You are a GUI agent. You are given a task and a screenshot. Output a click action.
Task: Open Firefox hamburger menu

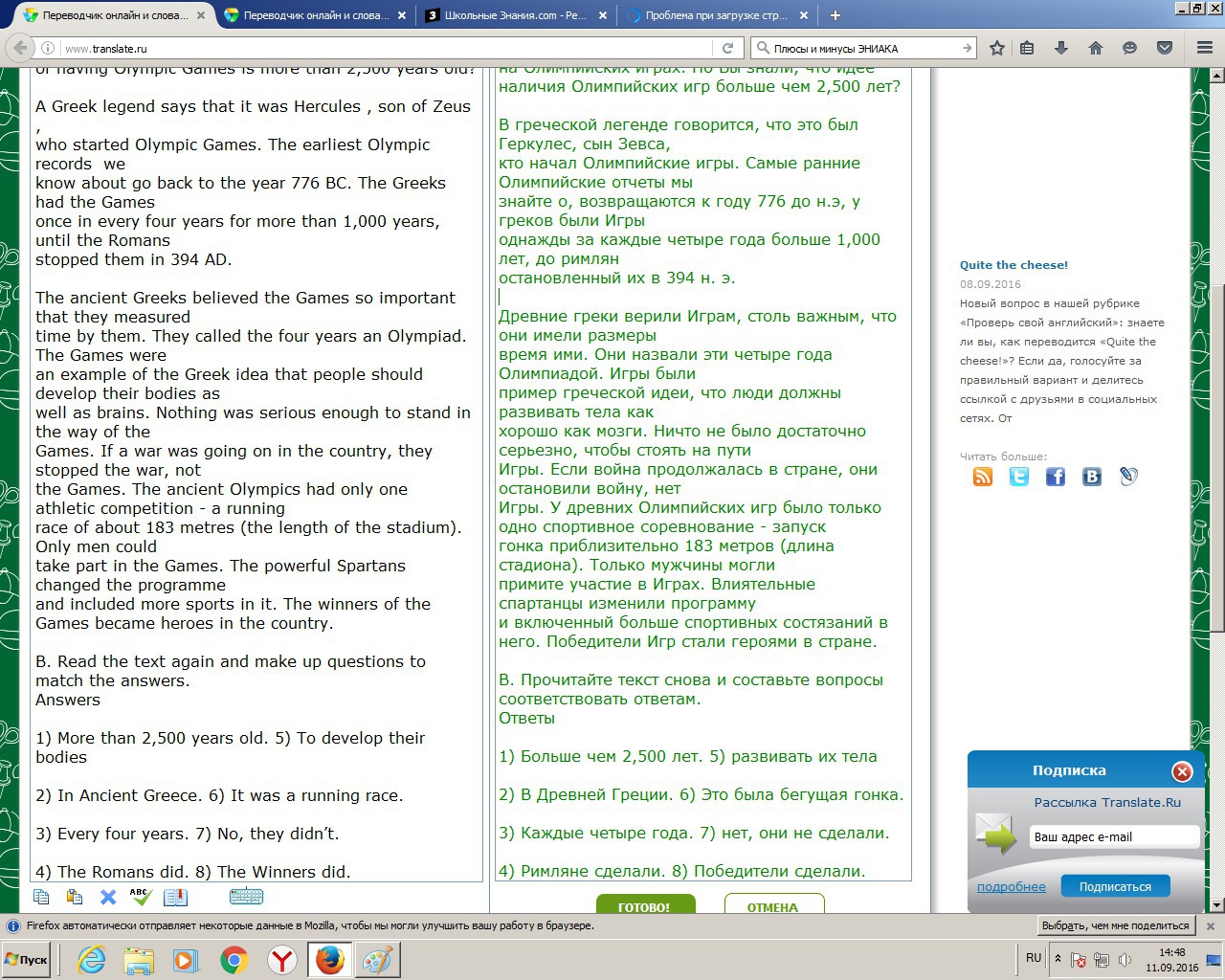(x=1205, y=48)
